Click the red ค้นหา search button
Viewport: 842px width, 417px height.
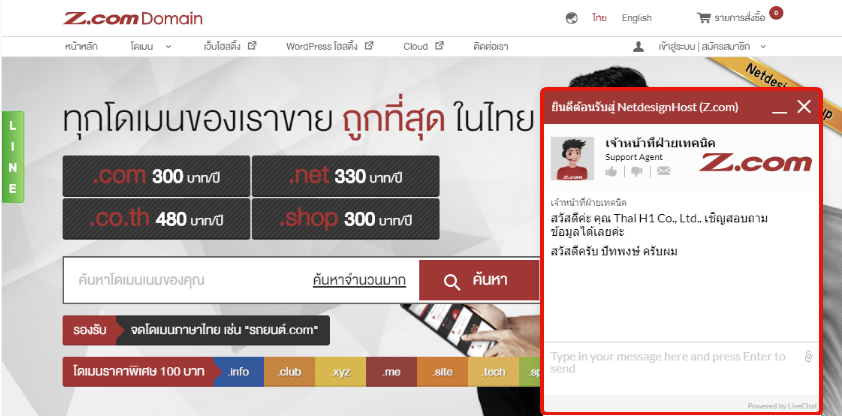pyautogui.click(x=479, y=280)
